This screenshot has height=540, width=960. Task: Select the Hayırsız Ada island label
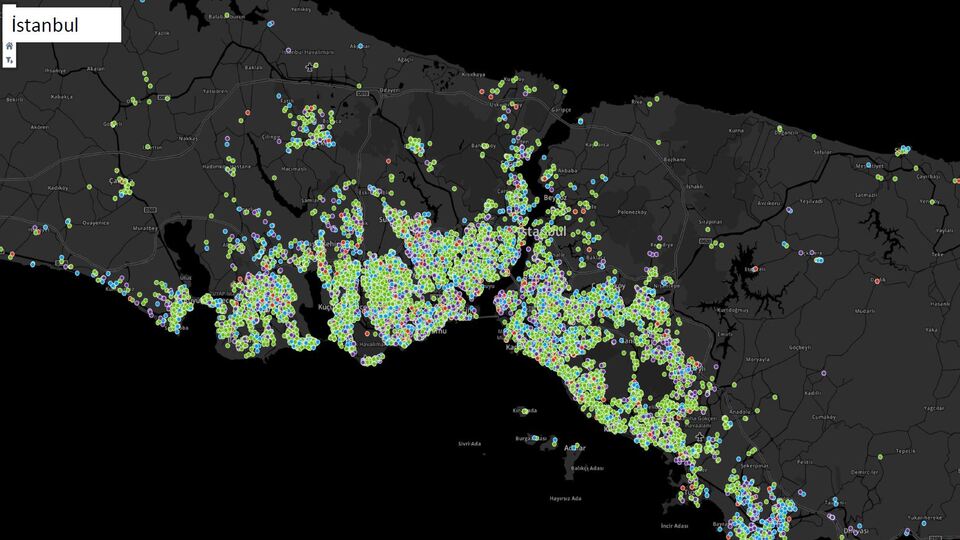566,497
